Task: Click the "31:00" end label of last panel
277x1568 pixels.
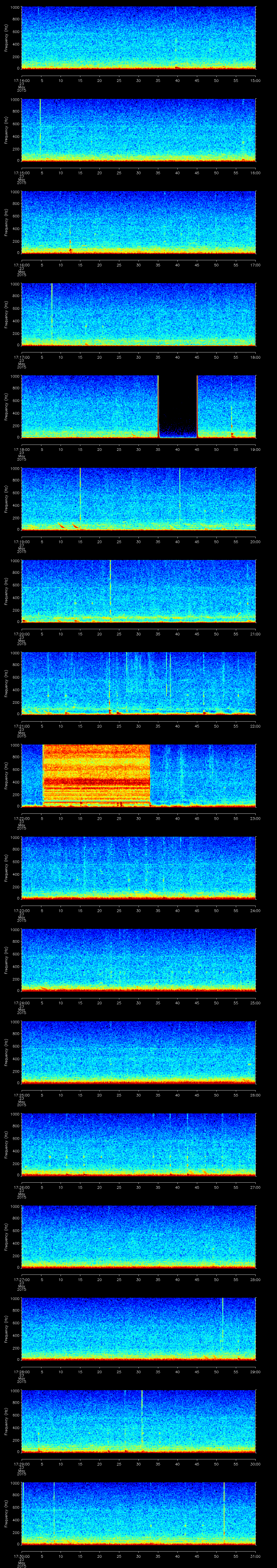Action: (255, 1556)
